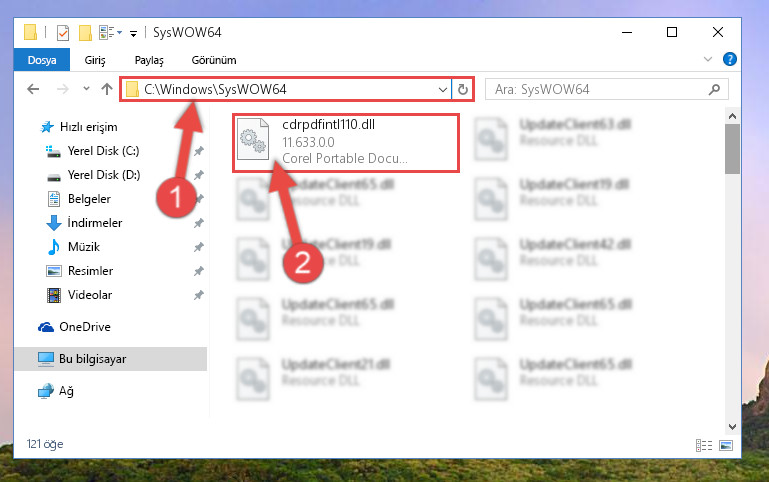The image size is (769, 482).
Task: Switch to details view layout
Action: click(x=703, y=445)
